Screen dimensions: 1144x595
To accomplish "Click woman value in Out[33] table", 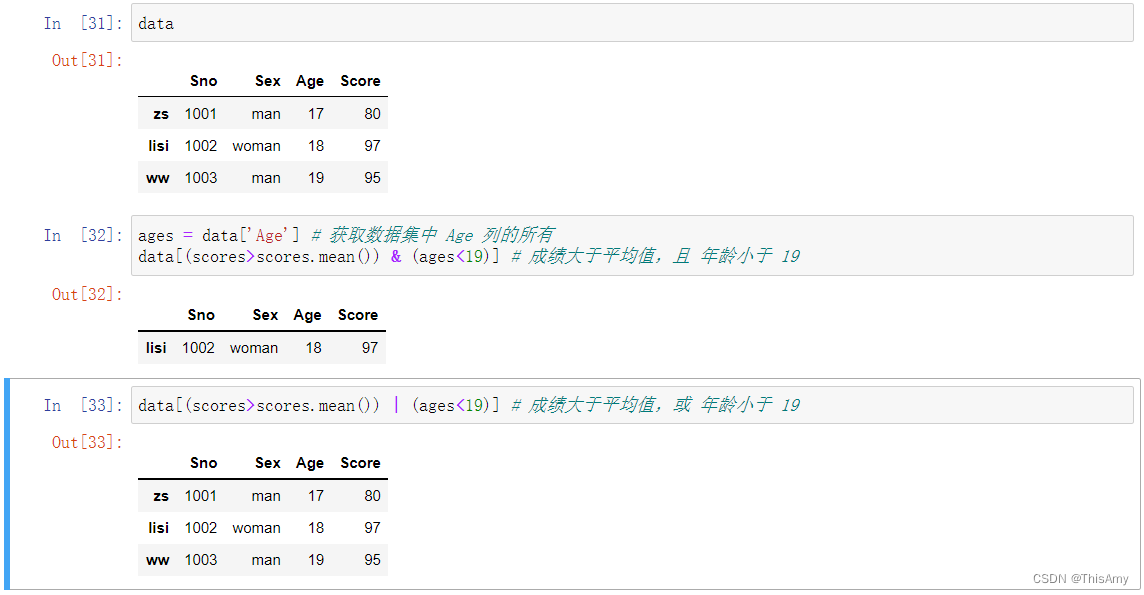I will [x=256, y=528].
